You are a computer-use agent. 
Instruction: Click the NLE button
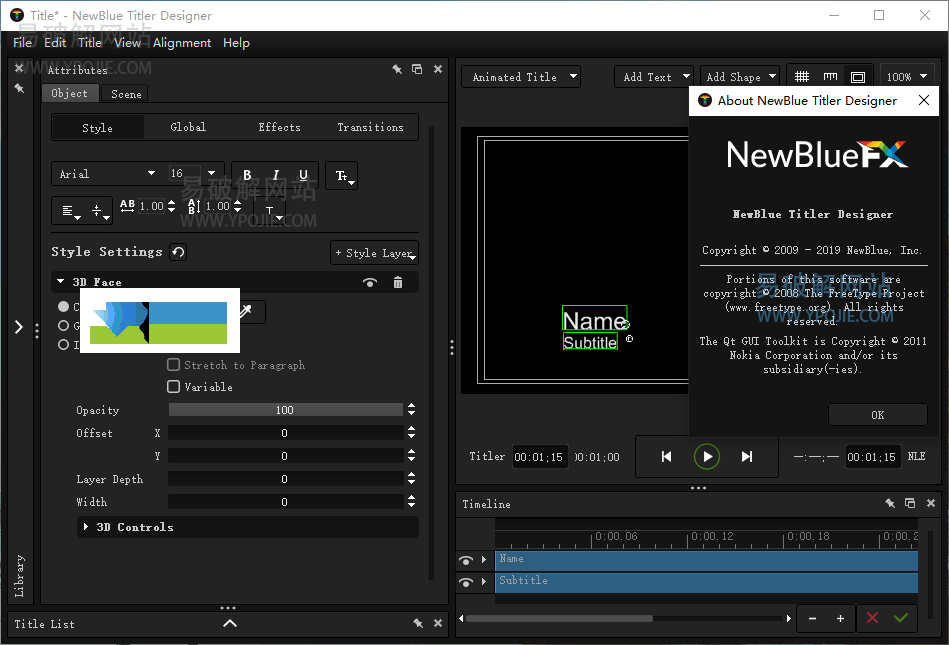pyautogui.click(x=916, y=456)
